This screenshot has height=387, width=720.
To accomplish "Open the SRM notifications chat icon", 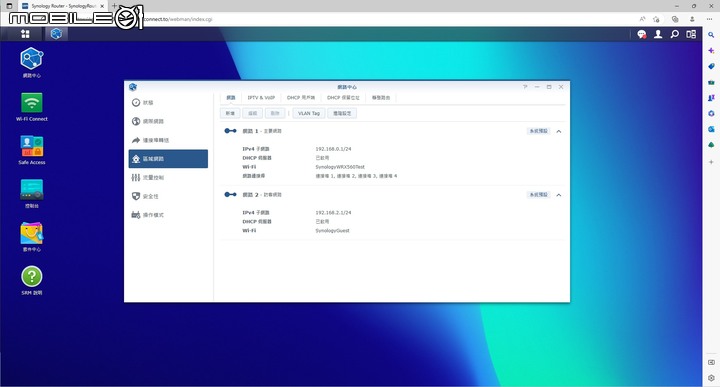I will click(641, 34).
